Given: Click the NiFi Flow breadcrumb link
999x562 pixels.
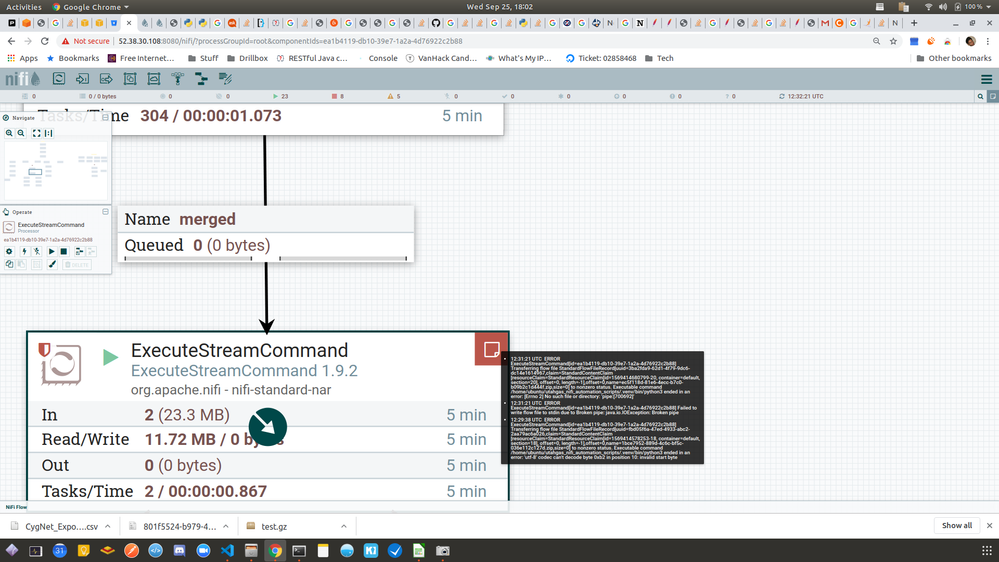Looking at the screenshot, I should (x=17, y=507).
